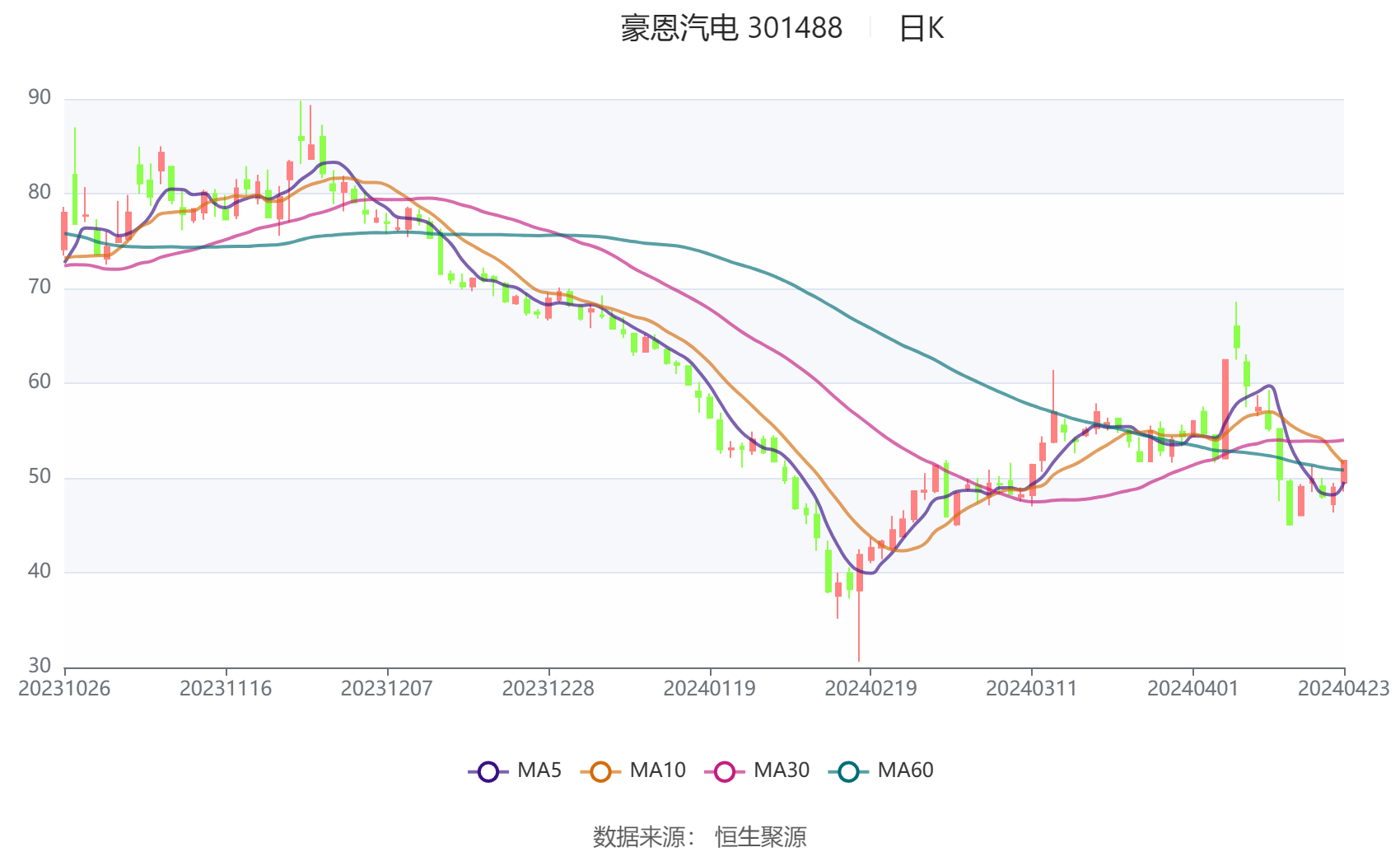
Task: Select the 日K chart type label
Action: (x=922, y=29)
